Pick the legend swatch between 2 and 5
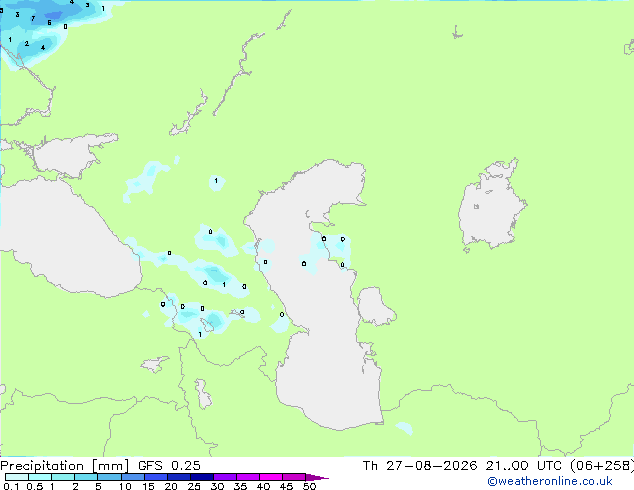This screenshot has height=490, width=634. [86, 477]
